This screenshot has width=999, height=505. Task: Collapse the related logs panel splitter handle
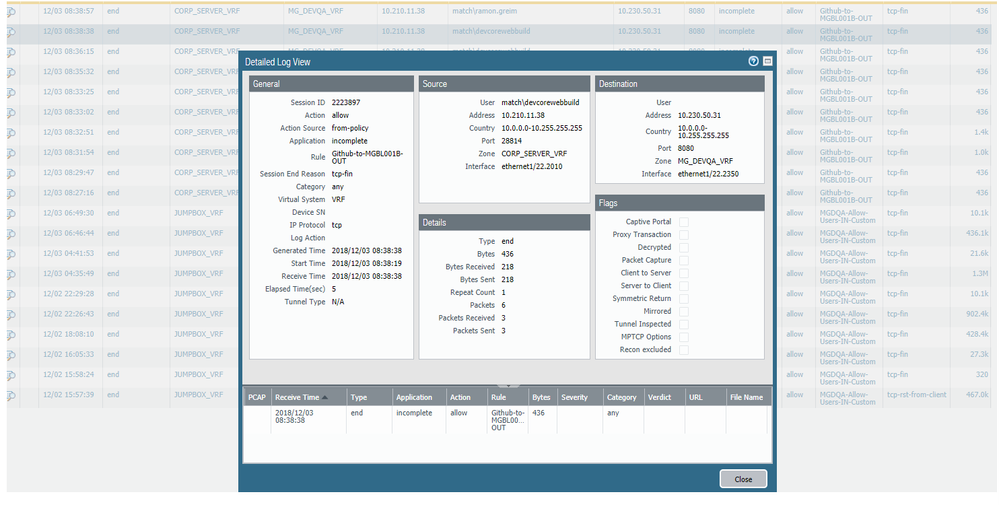(x=508, y=384)
